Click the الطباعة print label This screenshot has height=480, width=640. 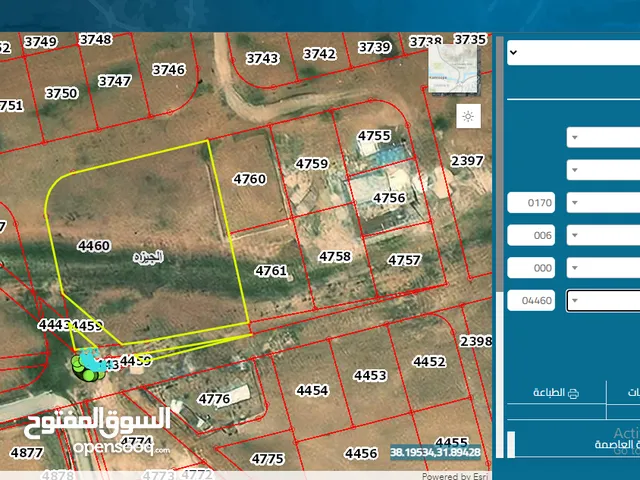(549, 393)
